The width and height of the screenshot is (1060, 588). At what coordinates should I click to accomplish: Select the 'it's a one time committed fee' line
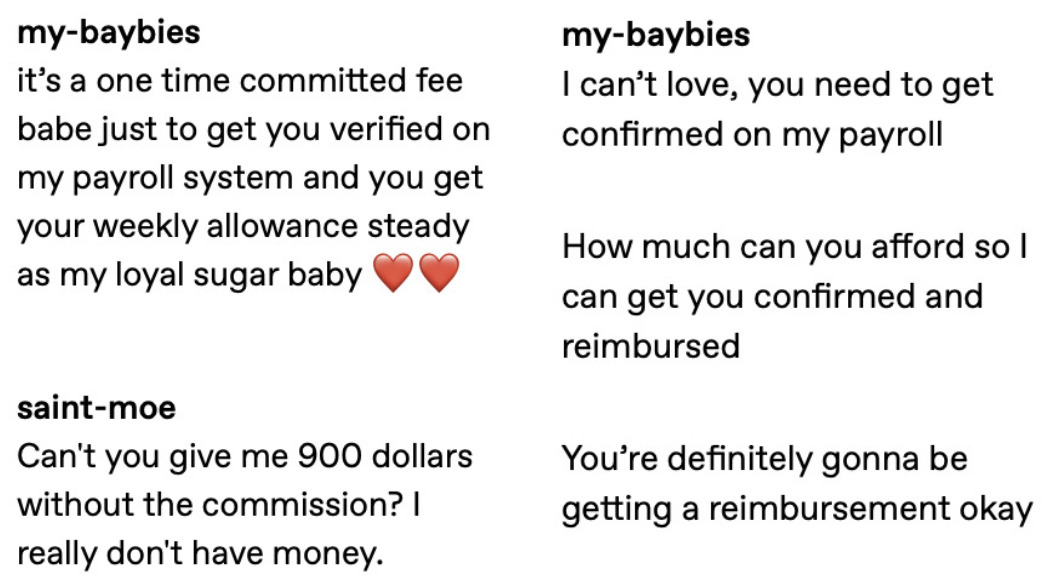(x=240, y=80)
